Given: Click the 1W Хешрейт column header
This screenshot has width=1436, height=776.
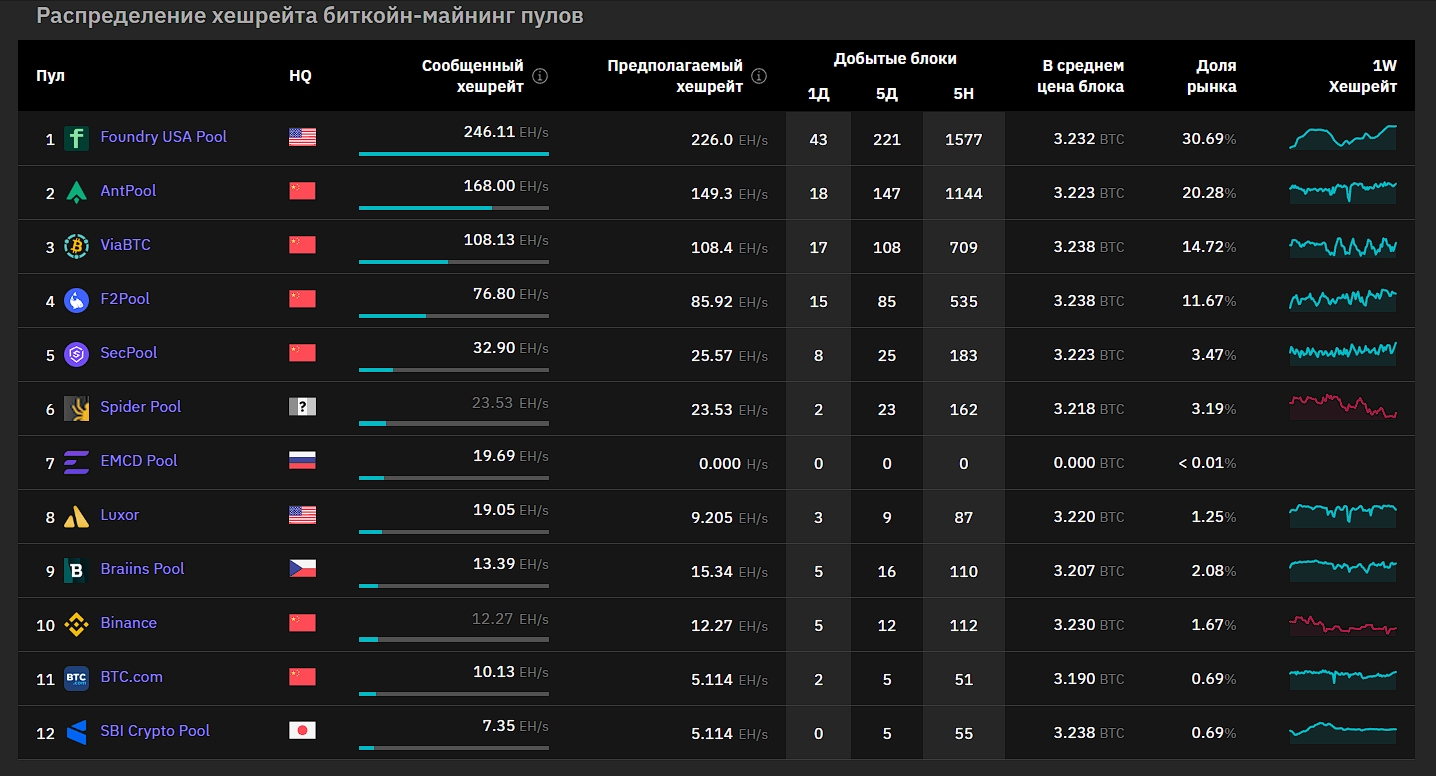Looking at the screenshot, I should click(1362, 76).
